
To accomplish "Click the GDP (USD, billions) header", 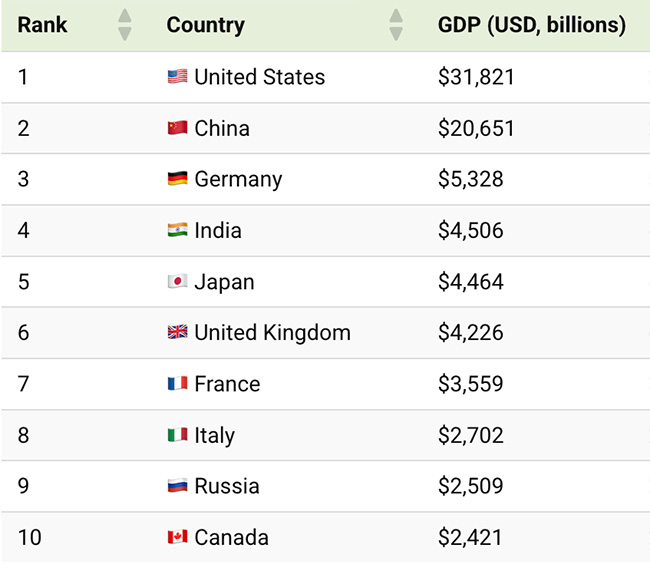I will [x=531, y=25].
